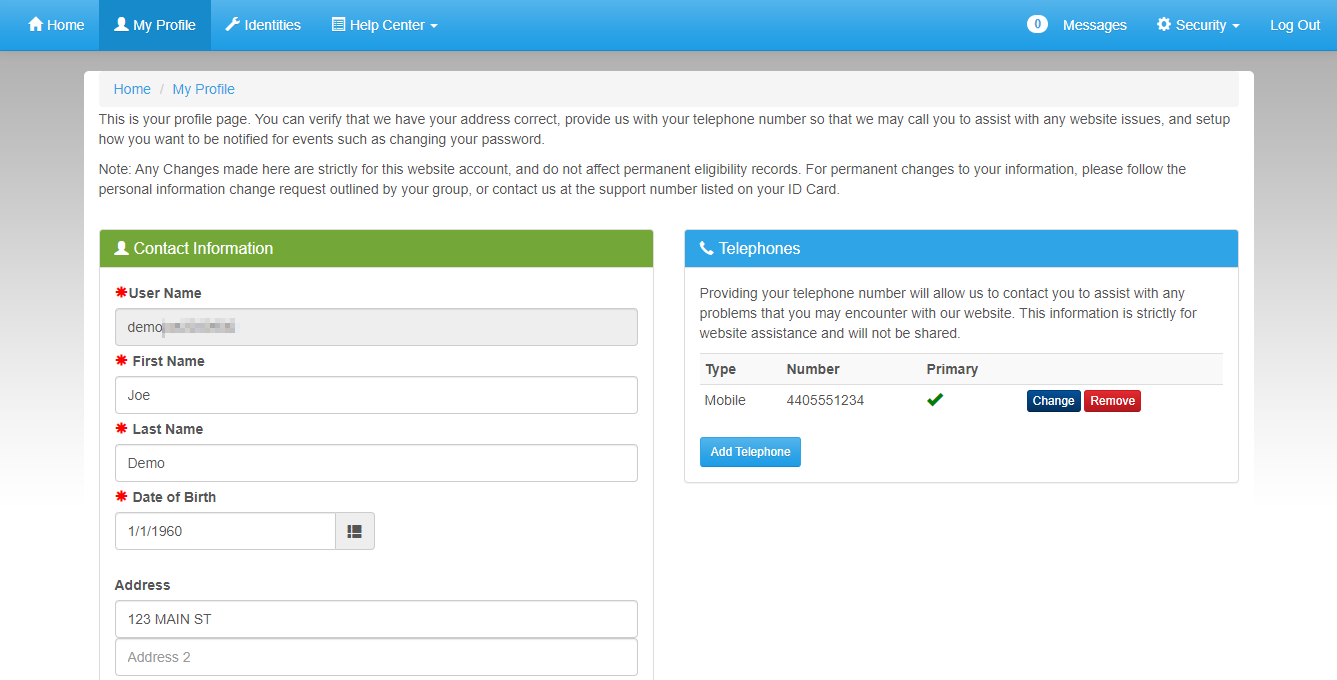Click the list icon beside Help Center
The width and height of the screenshot is (1337, 680).
click(x=338, y=24)
